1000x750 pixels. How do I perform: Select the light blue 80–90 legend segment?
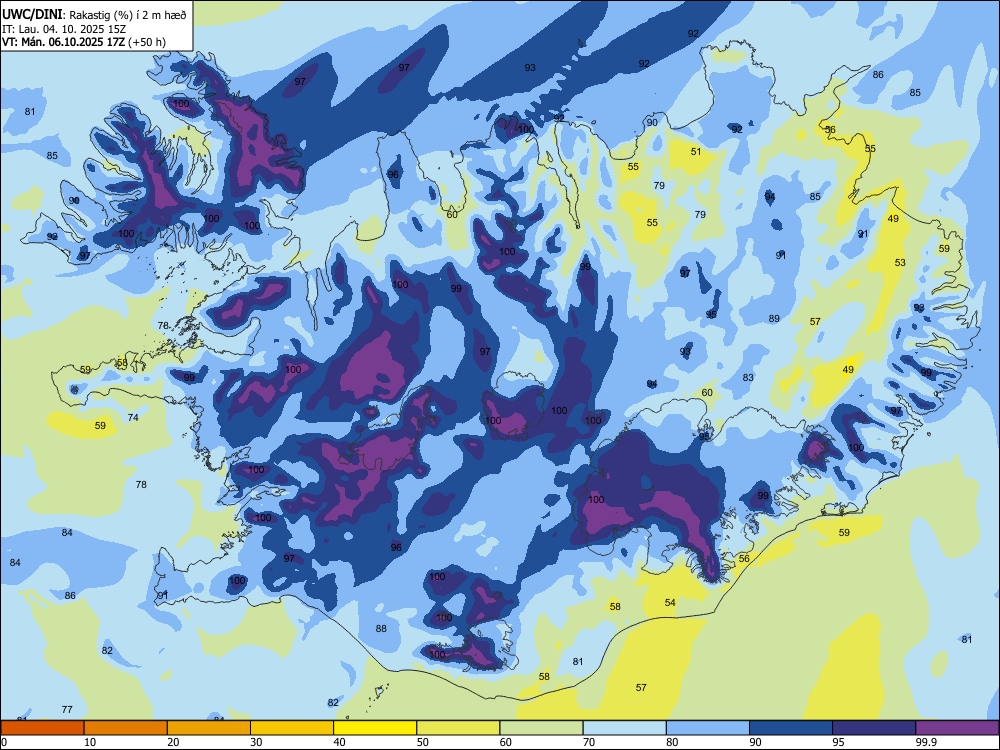pos(708,728)
